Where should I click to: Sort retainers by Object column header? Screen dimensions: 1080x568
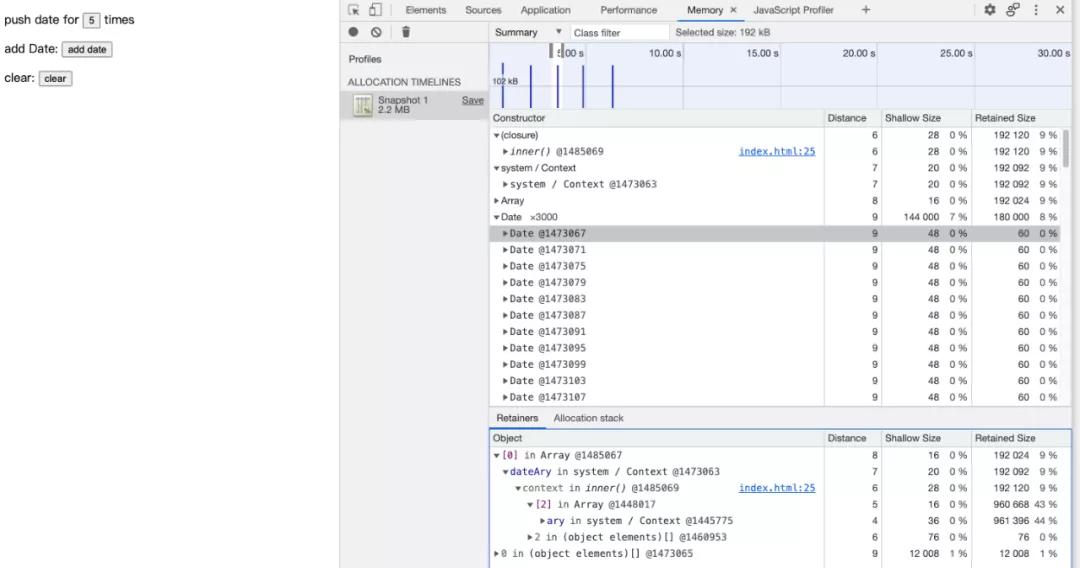657,439
